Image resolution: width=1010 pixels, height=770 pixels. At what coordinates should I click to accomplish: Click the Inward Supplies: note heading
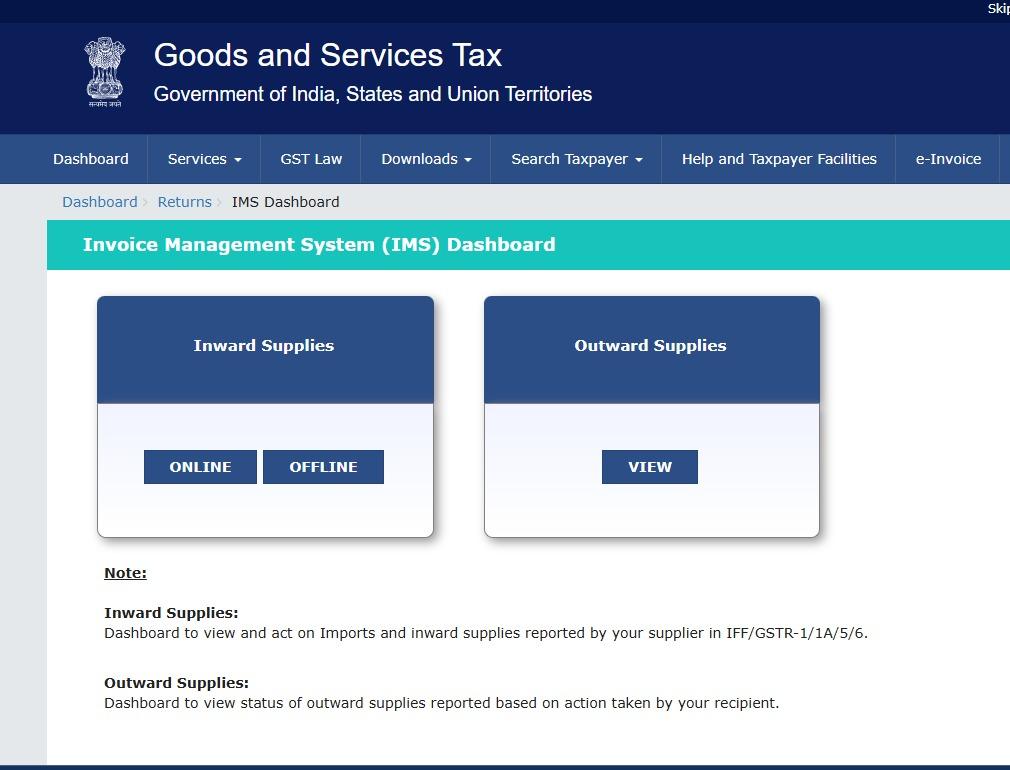[x=171, y=613]
